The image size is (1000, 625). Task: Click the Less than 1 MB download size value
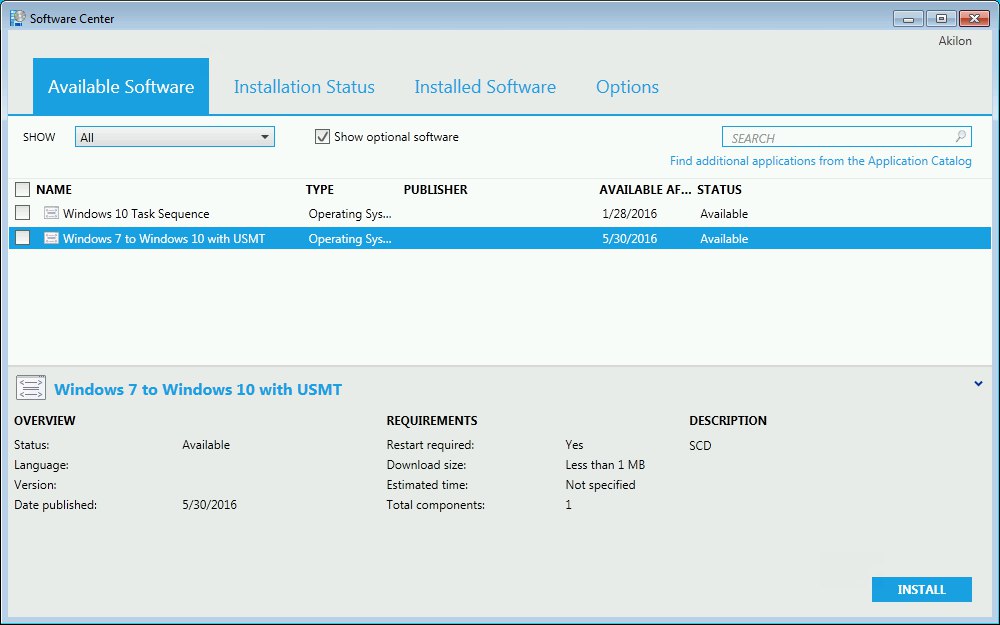coord(605,465)
